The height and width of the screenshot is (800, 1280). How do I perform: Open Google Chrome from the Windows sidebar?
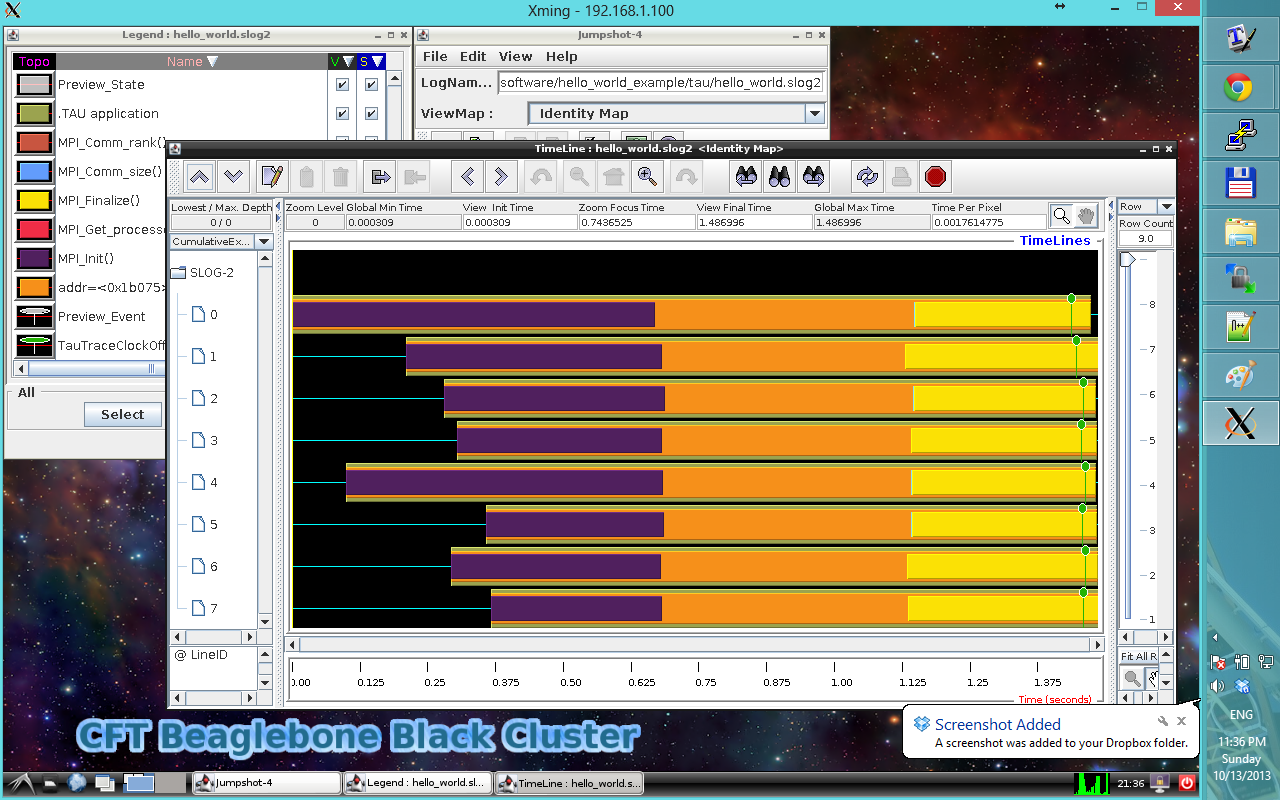[1239, 88]
